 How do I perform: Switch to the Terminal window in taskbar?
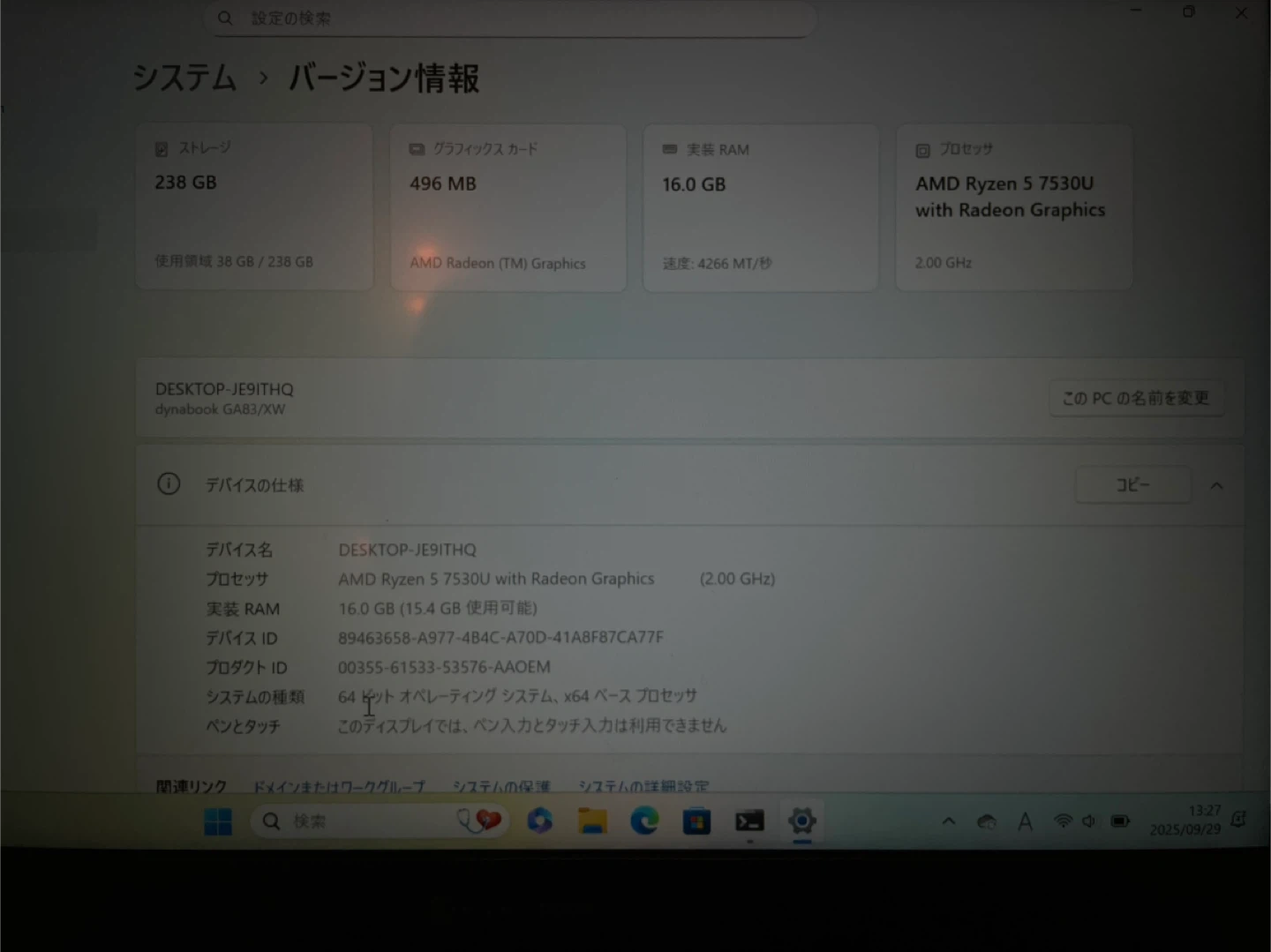point(749,821)
